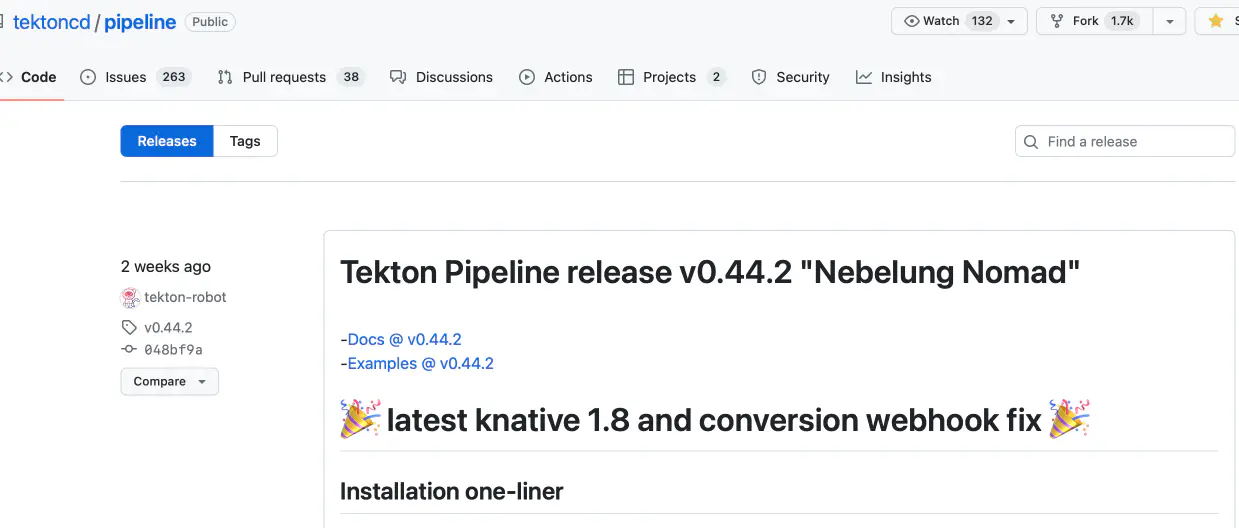The width and height of the screenshot is (1239, 528).
Task: Click the Pull requests count badge 38
Action: coord(350,77)
